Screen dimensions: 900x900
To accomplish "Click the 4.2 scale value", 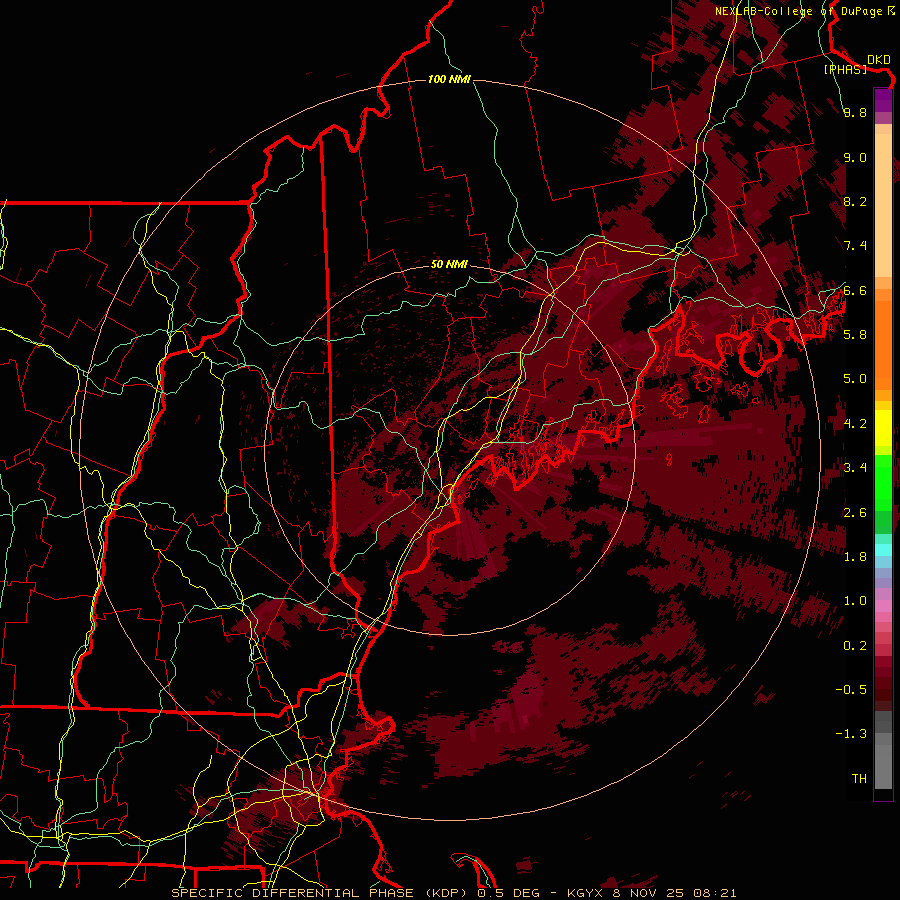I will point(855,424).
